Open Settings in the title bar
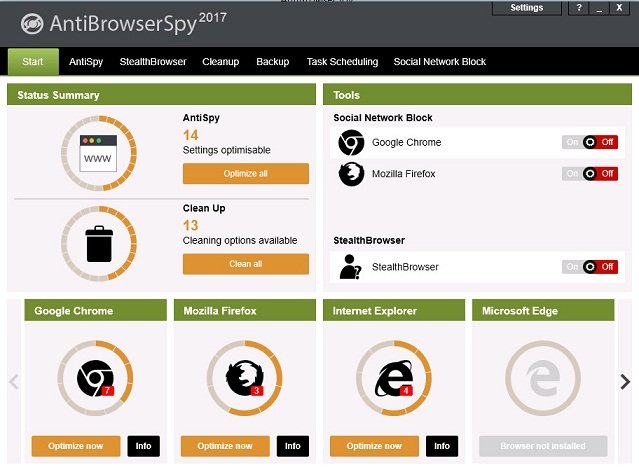The image size is (639, 470). click(527, 8)
